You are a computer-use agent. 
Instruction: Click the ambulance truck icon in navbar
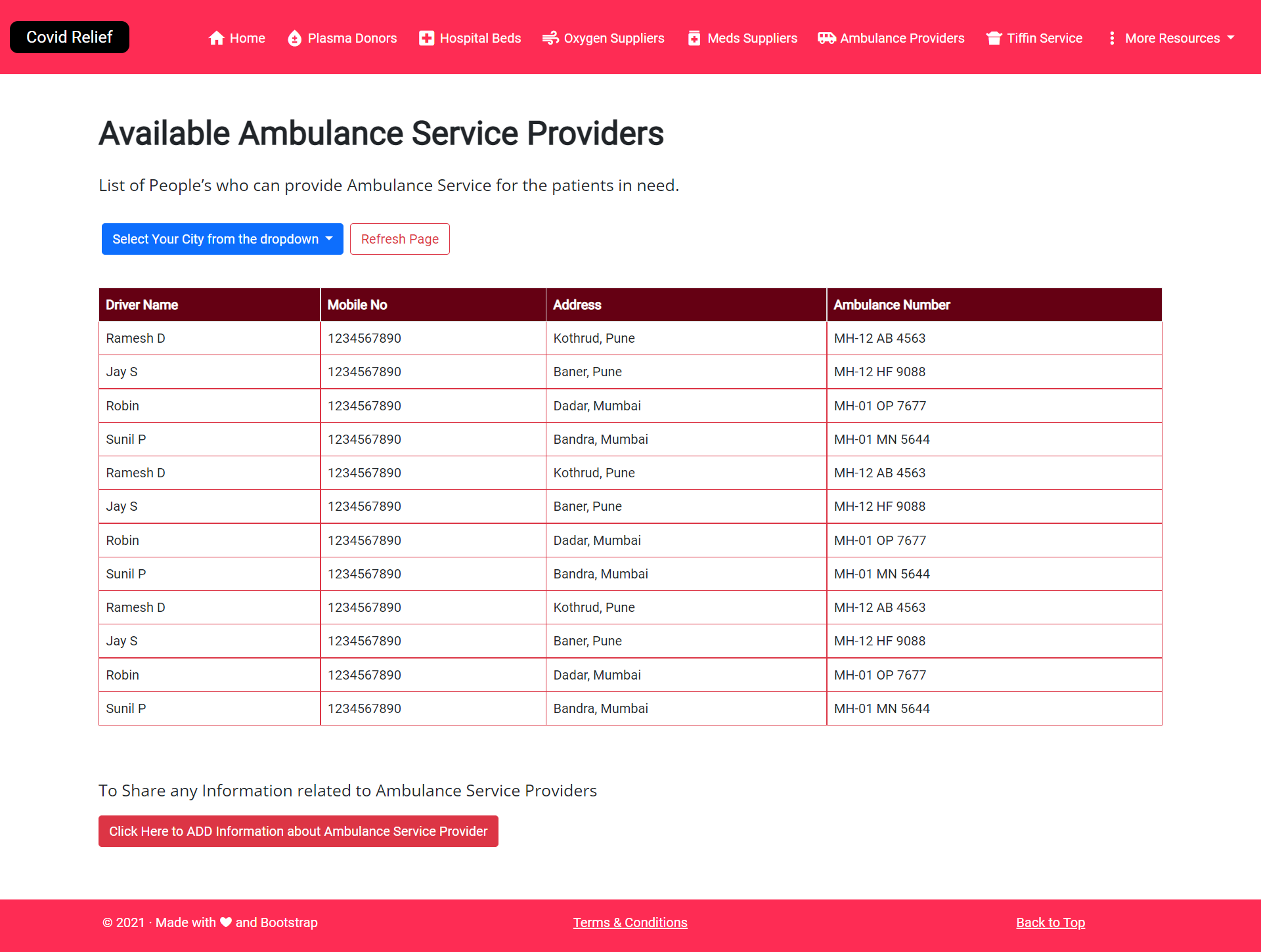[826, 38]
